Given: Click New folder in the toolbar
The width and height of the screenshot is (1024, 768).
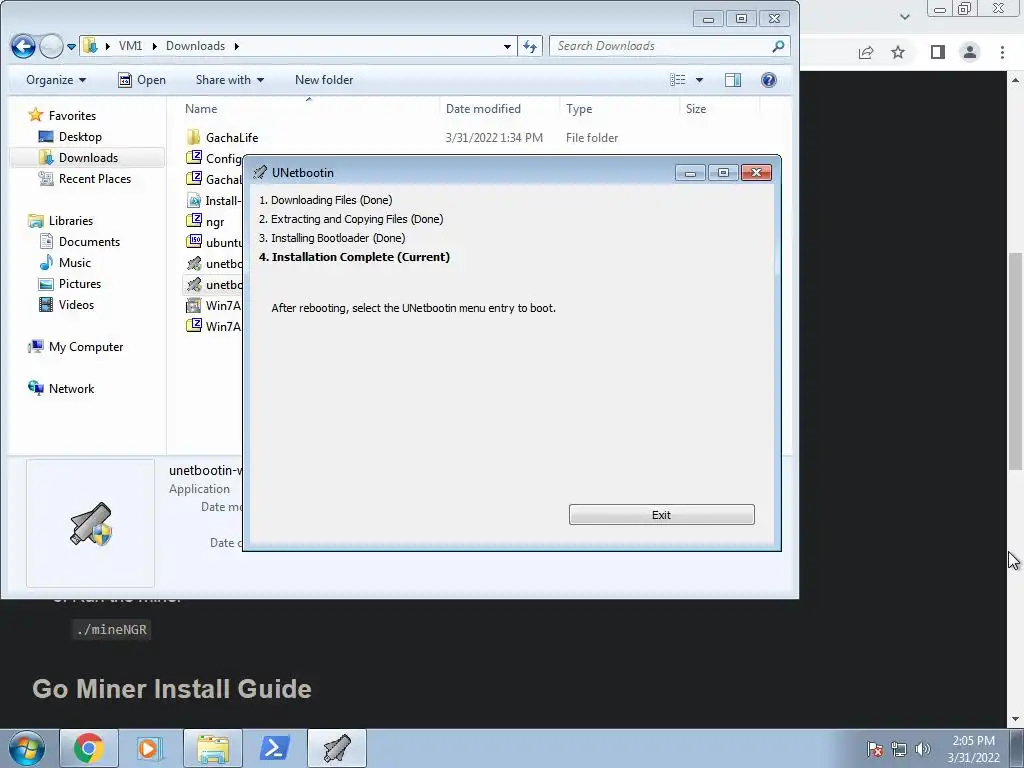Looking at the screenshot, I should point(324,80).
